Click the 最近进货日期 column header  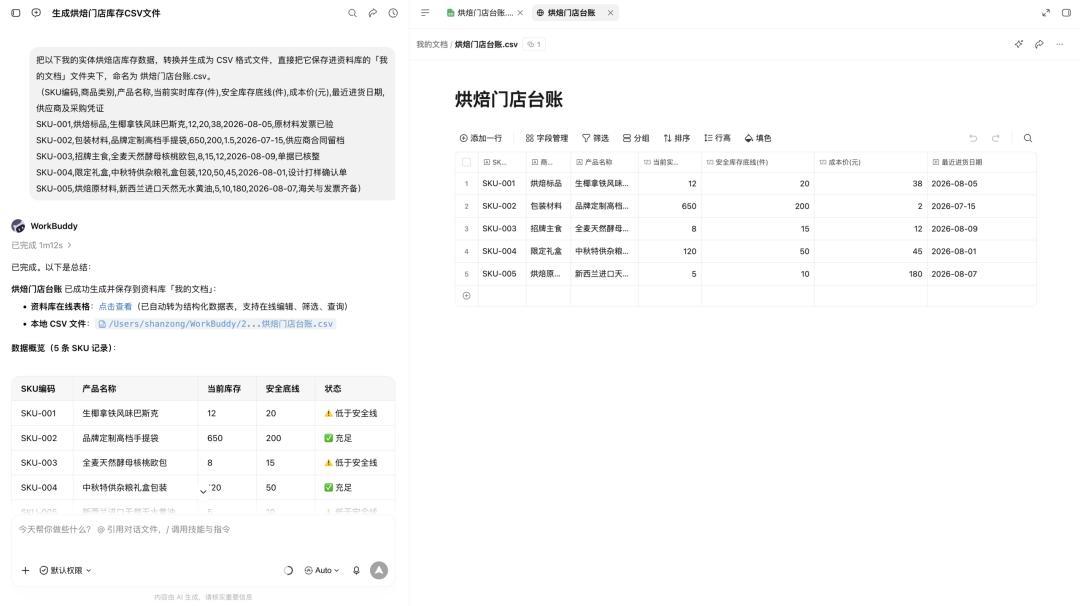(x=982, y=163)
